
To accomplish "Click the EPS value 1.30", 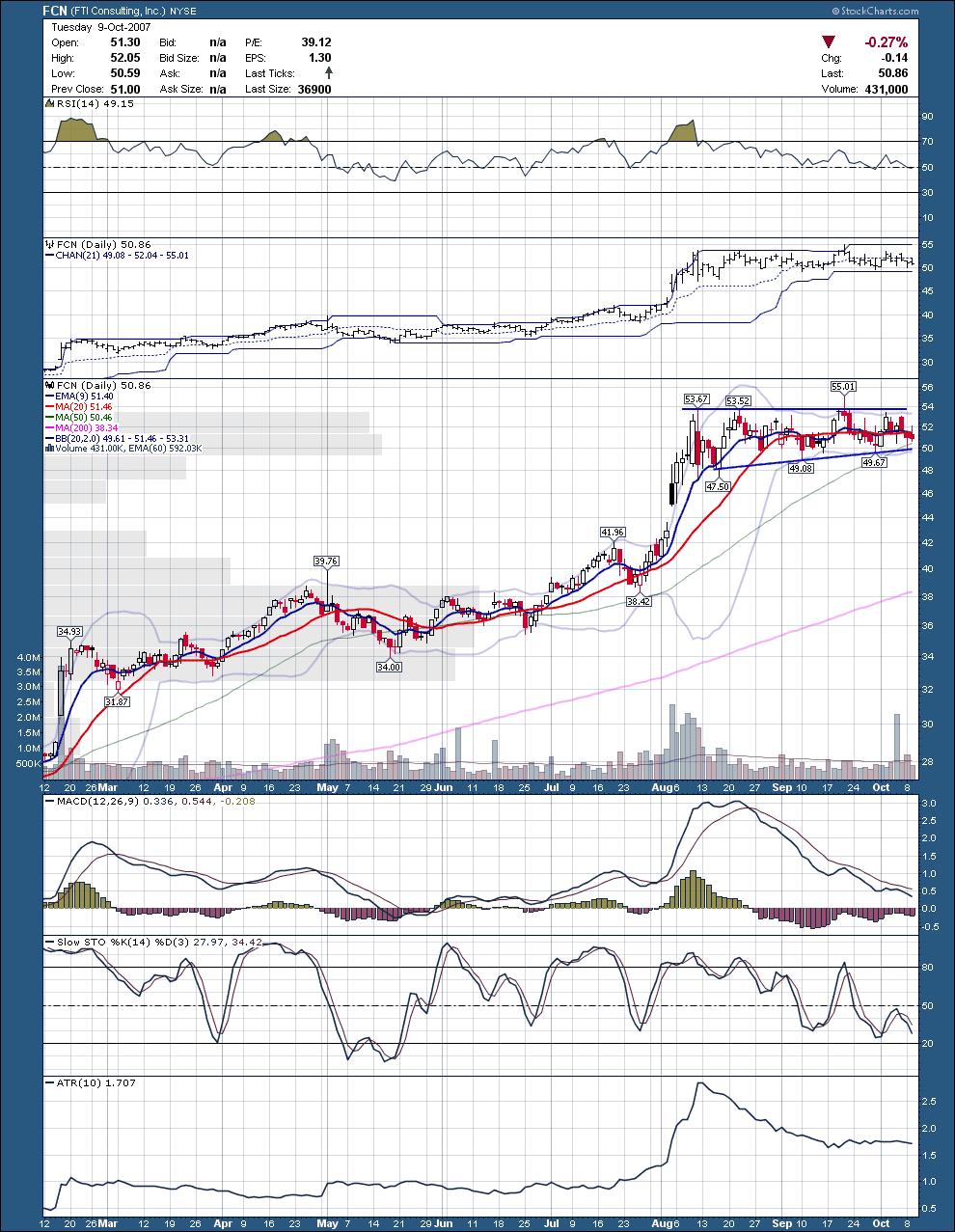I will (320, 58).
